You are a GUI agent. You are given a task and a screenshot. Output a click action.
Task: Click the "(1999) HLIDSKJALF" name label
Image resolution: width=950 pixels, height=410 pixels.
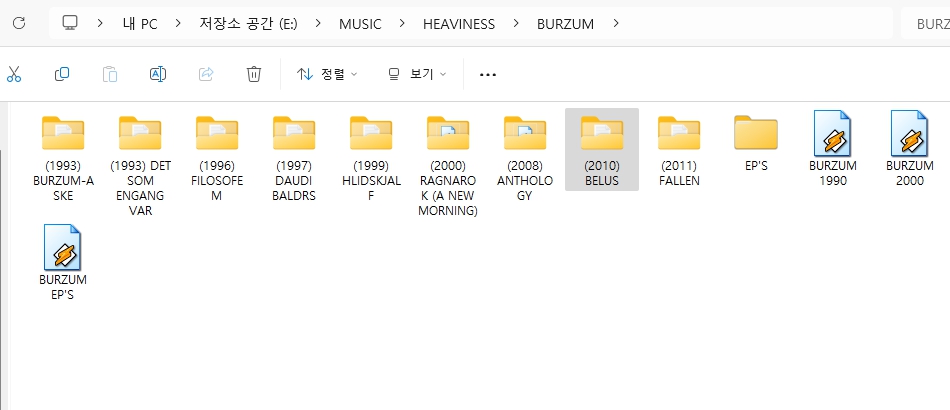371,180
